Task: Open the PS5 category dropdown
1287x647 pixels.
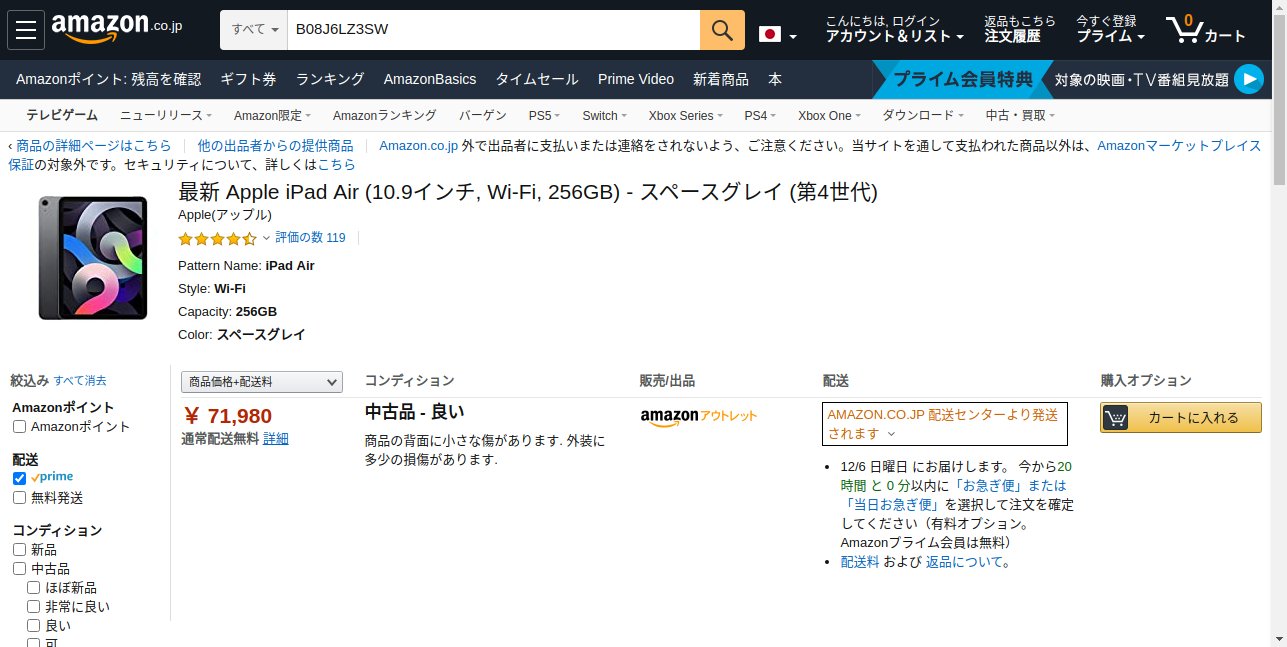Action: tap(544, 116)
